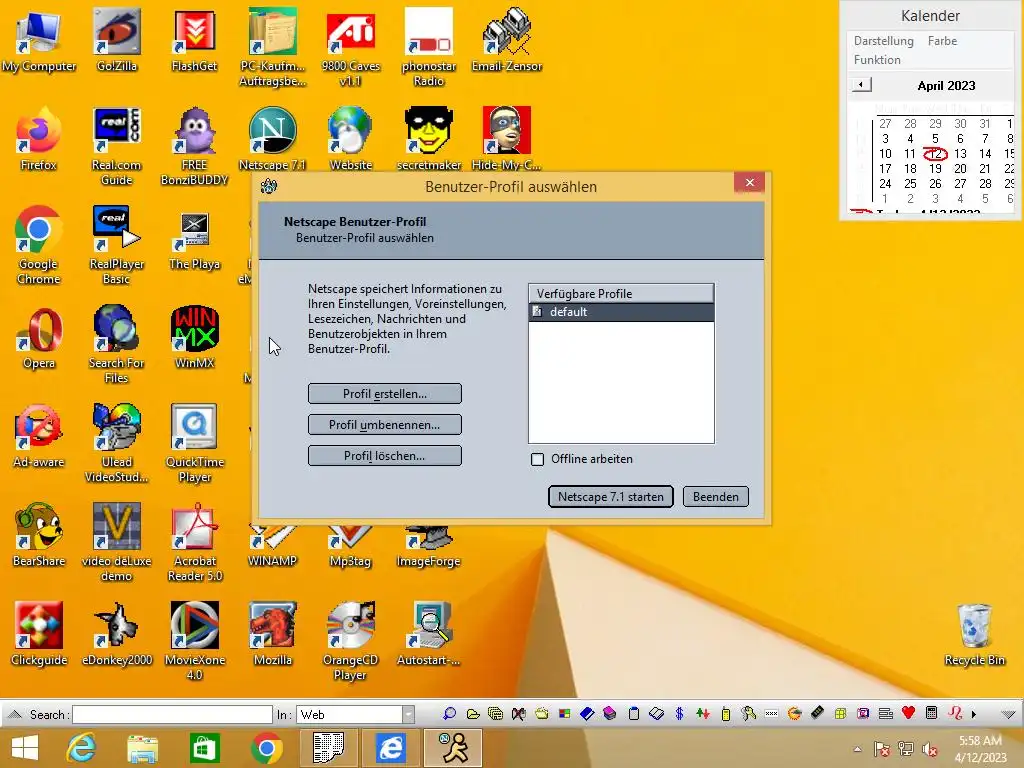This screenshot has height=768, width=1024.
Task: Open Netscape 7.1 desktop icon
Action: pos(272,139)
